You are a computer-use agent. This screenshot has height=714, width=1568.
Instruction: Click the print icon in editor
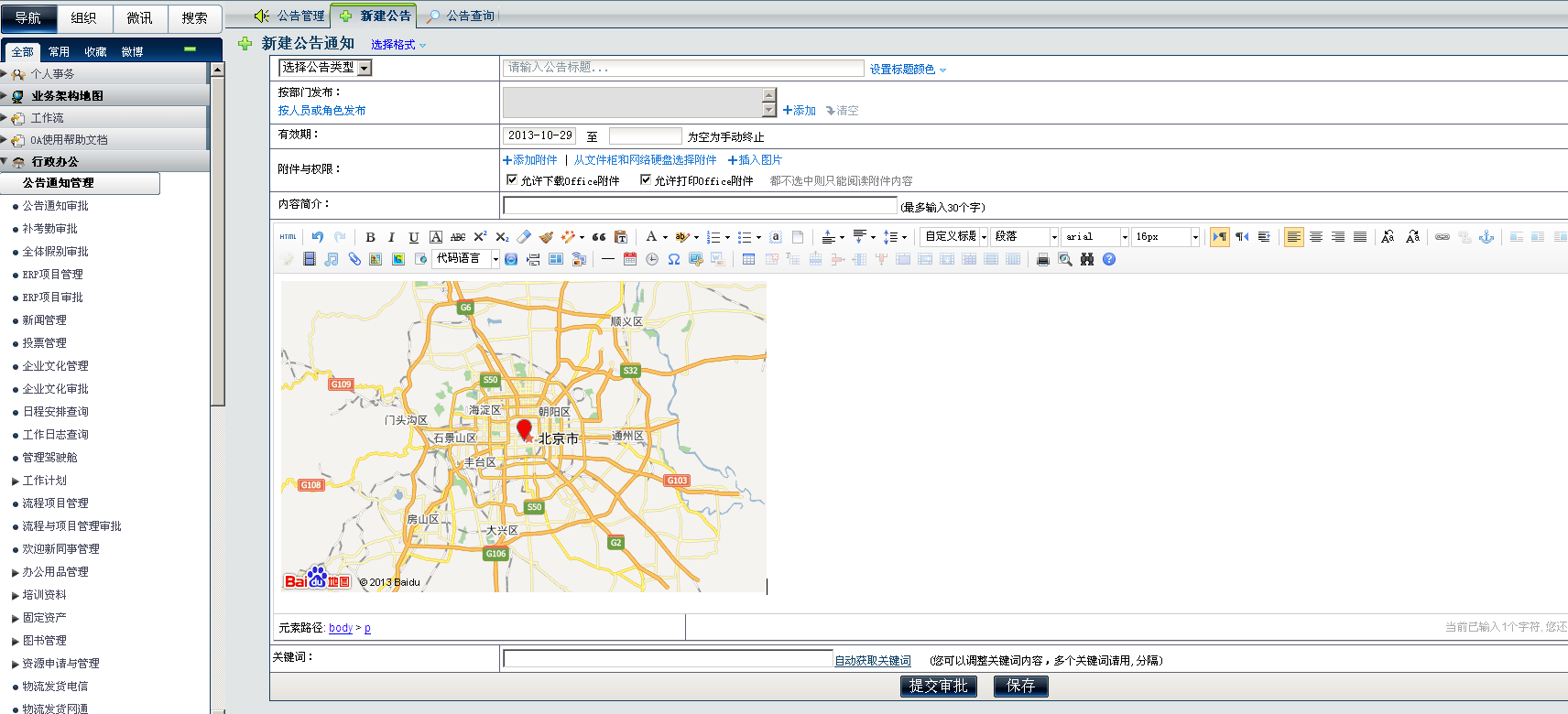pyautogui.click(x=1043, y=259)
